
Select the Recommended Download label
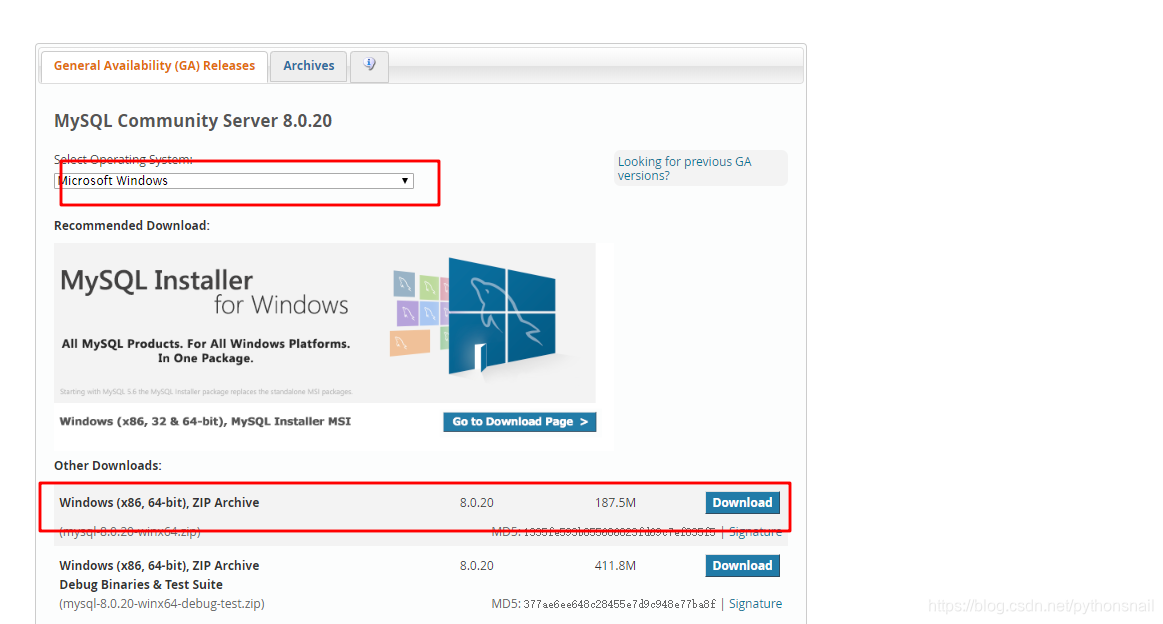pos(132,226)
